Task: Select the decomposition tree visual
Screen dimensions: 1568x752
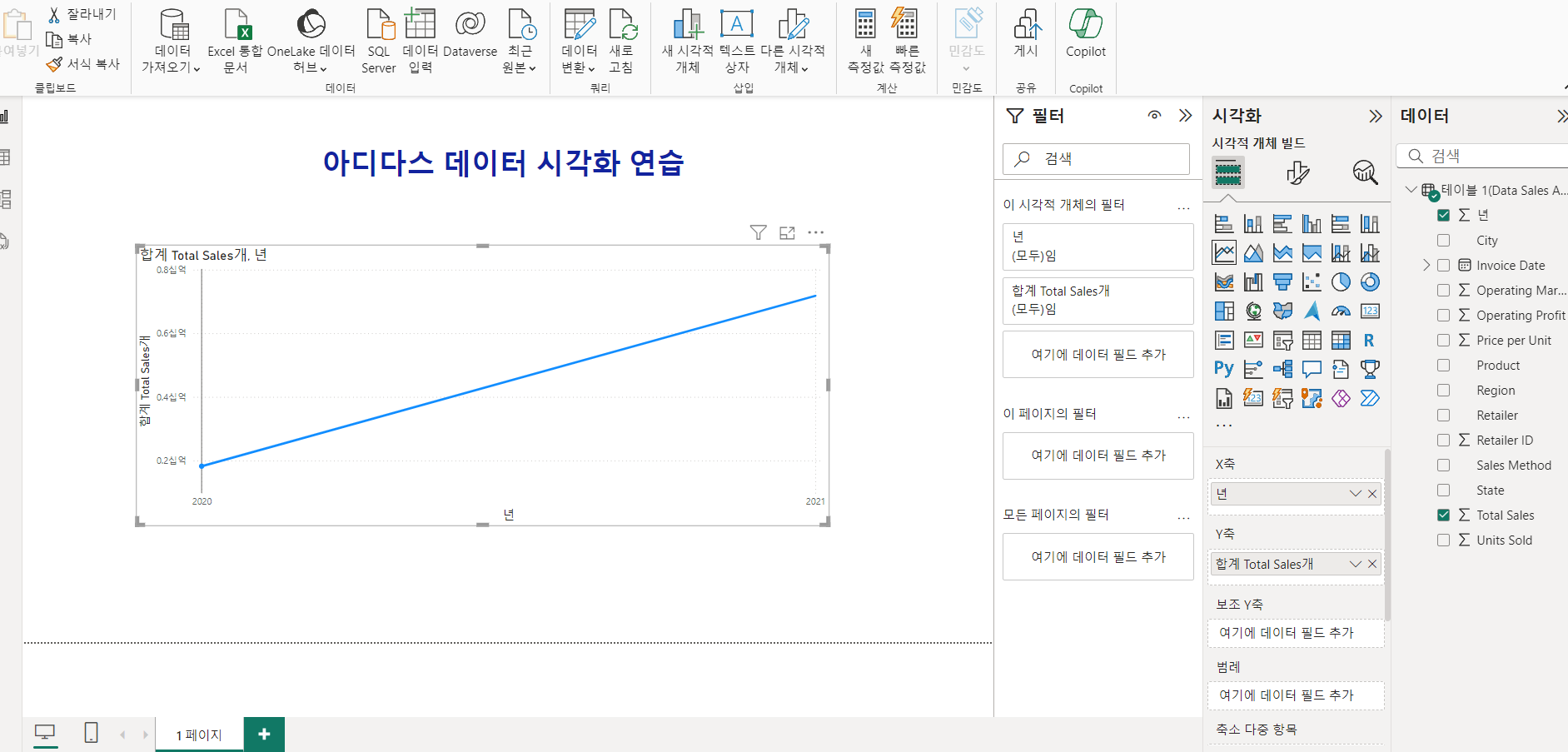Action: [x=1282, y=369]
